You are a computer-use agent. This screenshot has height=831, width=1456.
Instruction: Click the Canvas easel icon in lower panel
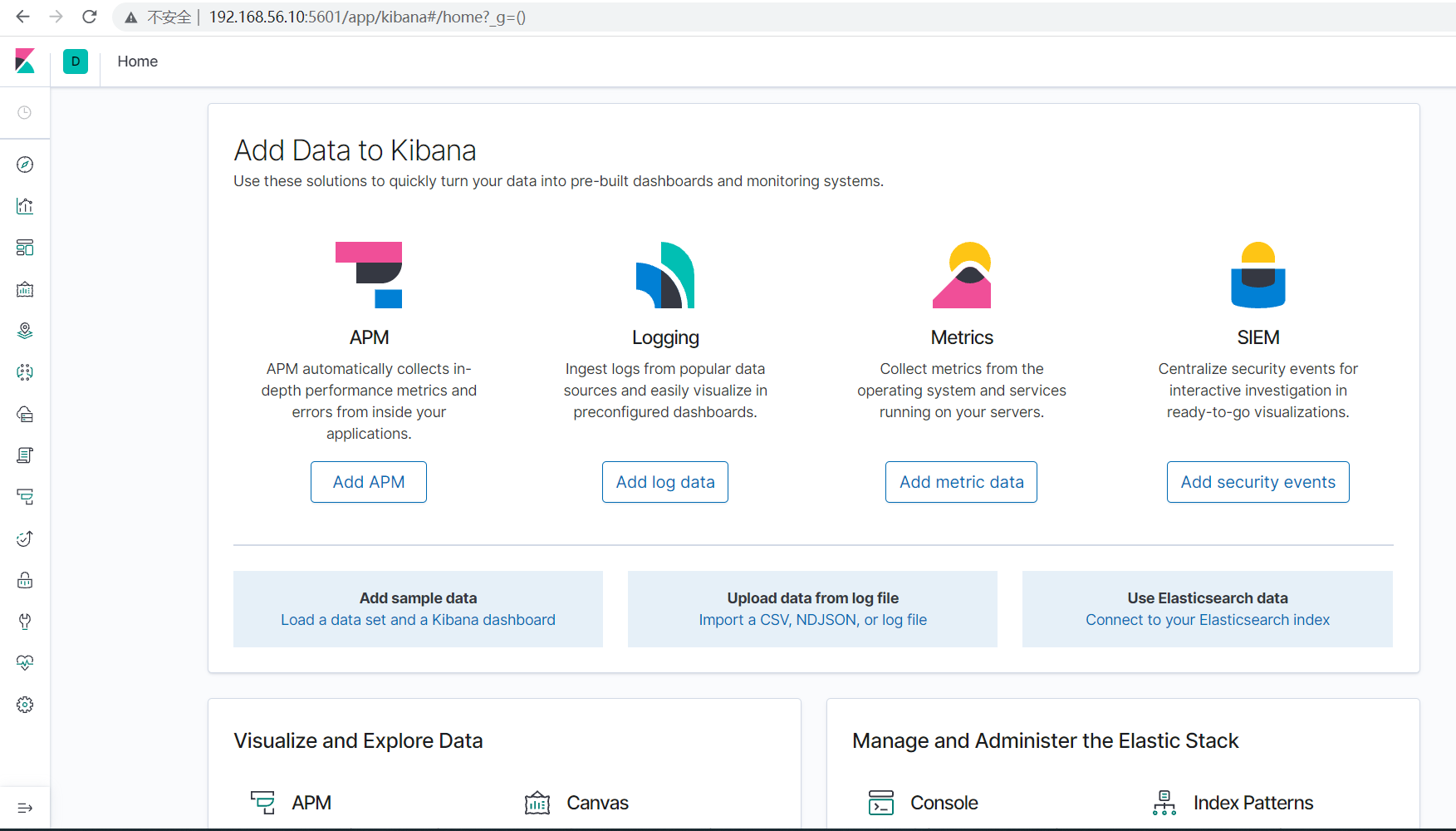click(x=537, y=803)
